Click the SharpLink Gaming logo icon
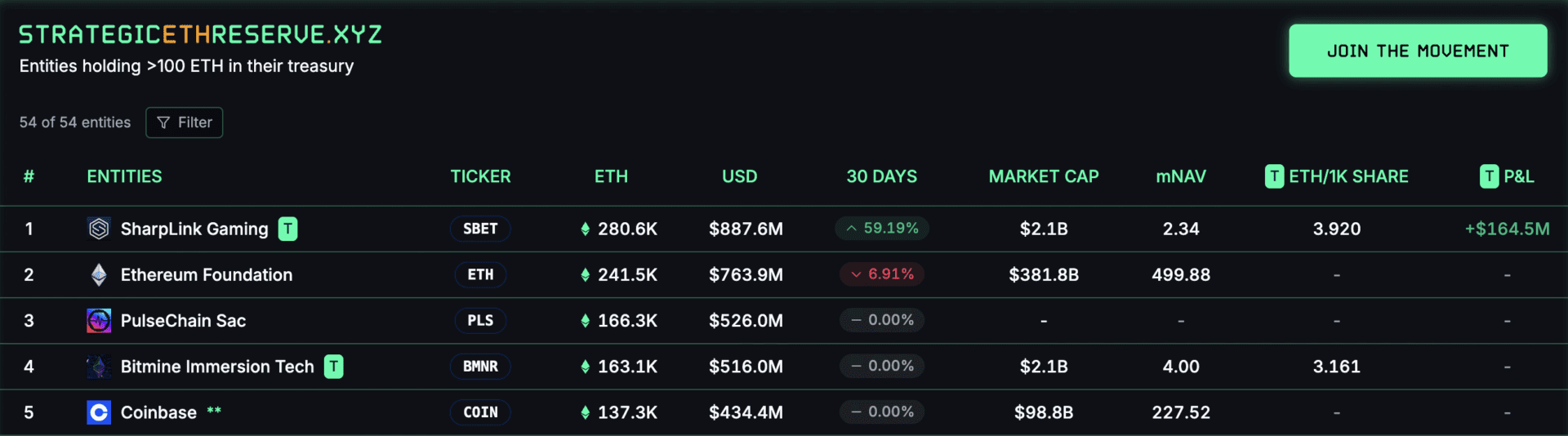 [99, 229]
